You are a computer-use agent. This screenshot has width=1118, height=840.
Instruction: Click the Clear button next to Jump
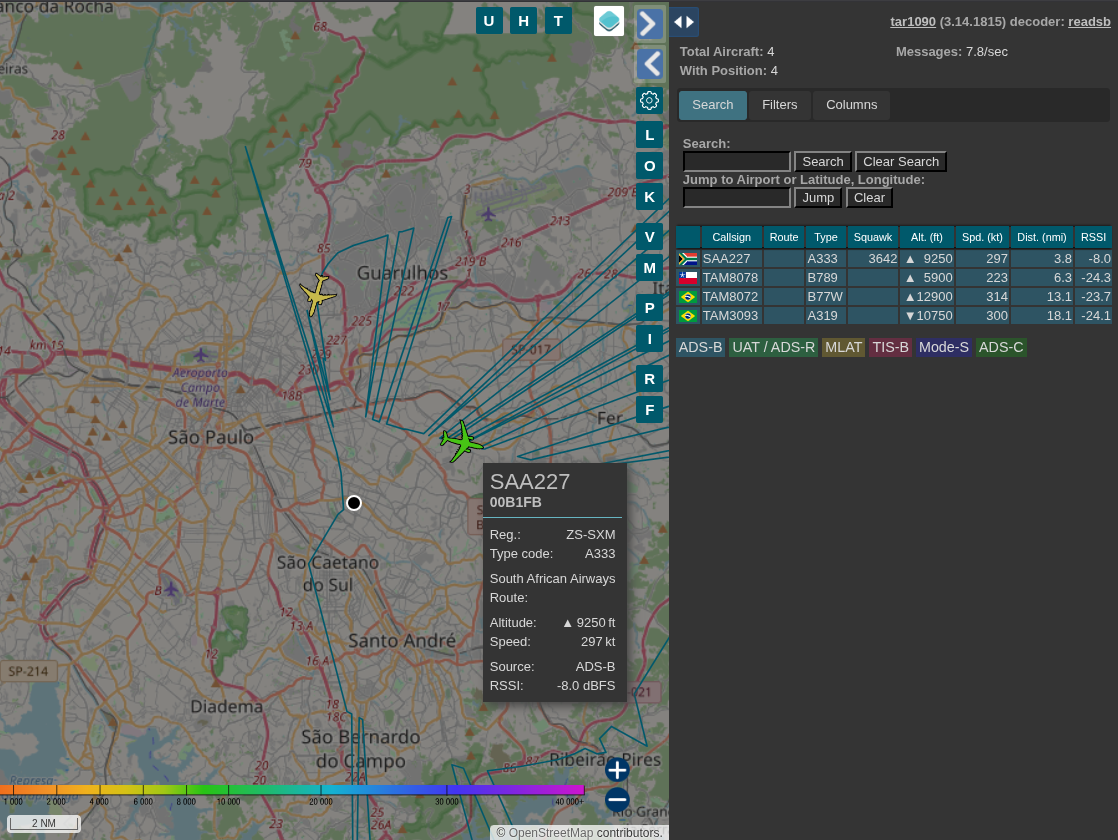pyautogui.click(x=869, y=198)
